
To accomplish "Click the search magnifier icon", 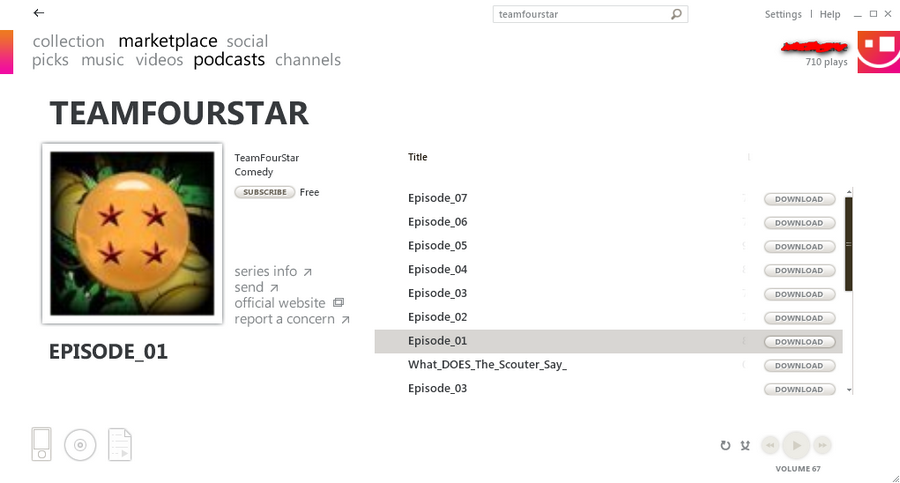I will [676, 15].
